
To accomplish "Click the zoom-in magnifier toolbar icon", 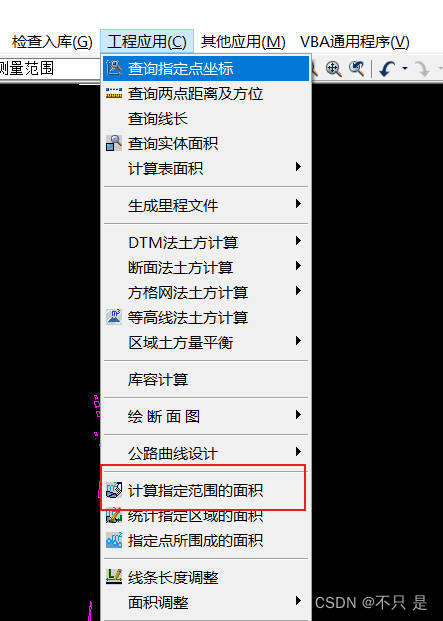I will pyautogui.click(x=334, y=69).
